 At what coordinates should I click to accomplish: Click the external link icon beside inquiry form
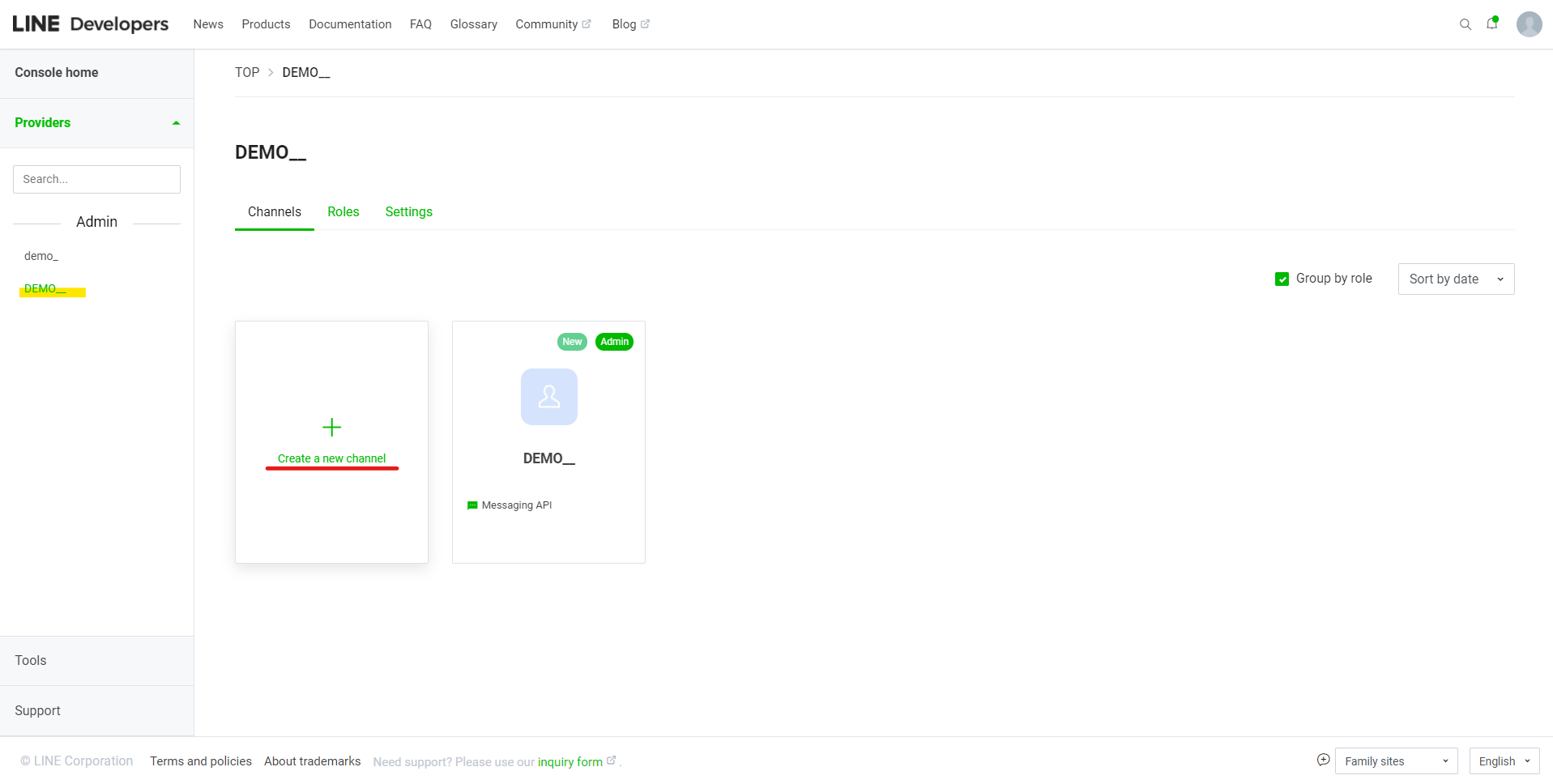click(x=611, y=761)
